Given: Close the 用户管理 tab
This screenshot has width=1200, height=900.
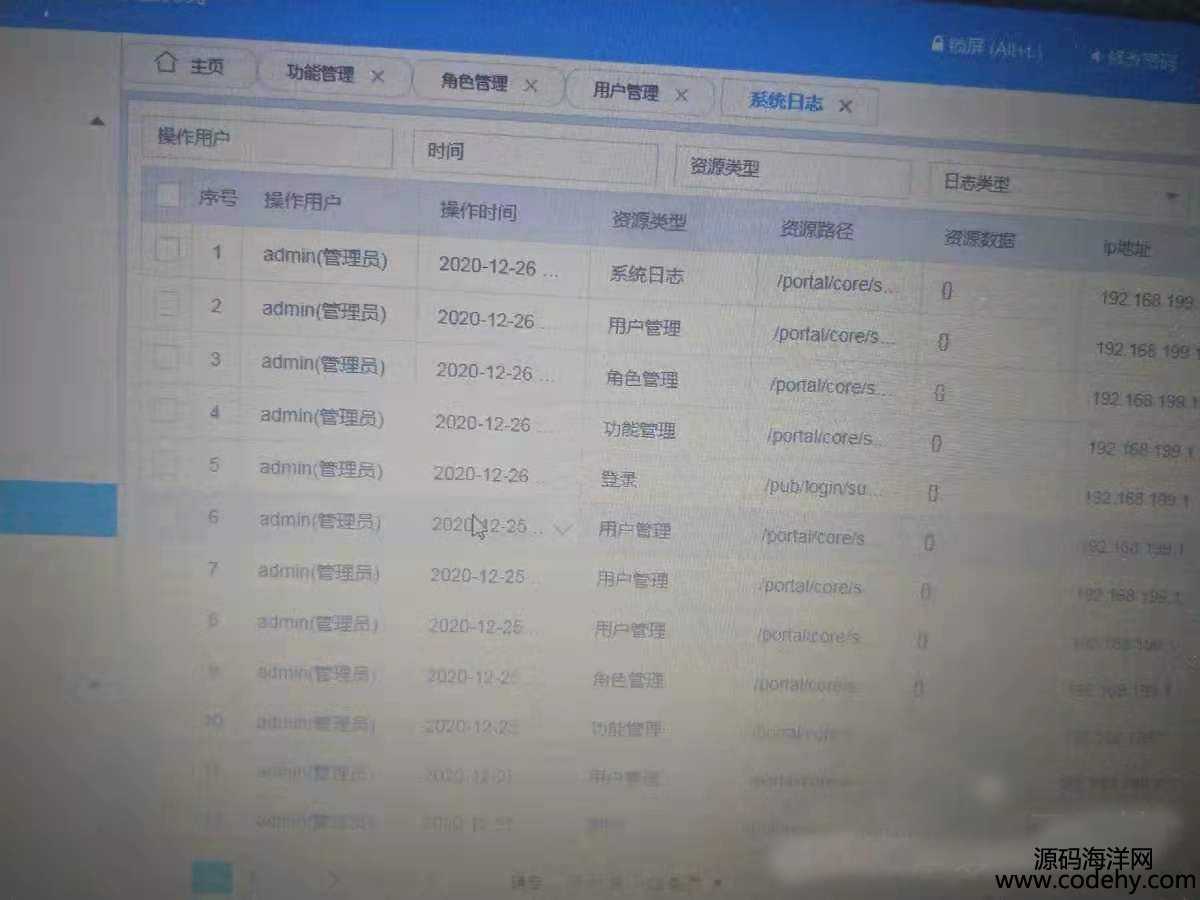Looking at the screenshot, I should [681, 96].
